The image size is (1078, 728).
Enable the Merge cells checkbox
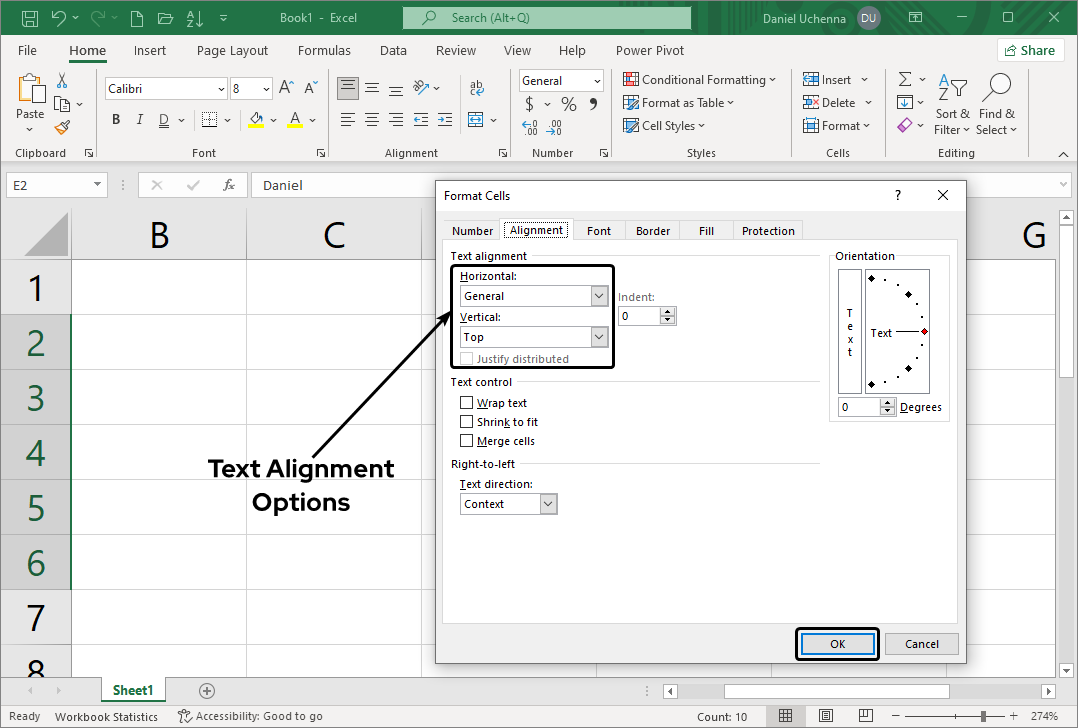point(466,440)
